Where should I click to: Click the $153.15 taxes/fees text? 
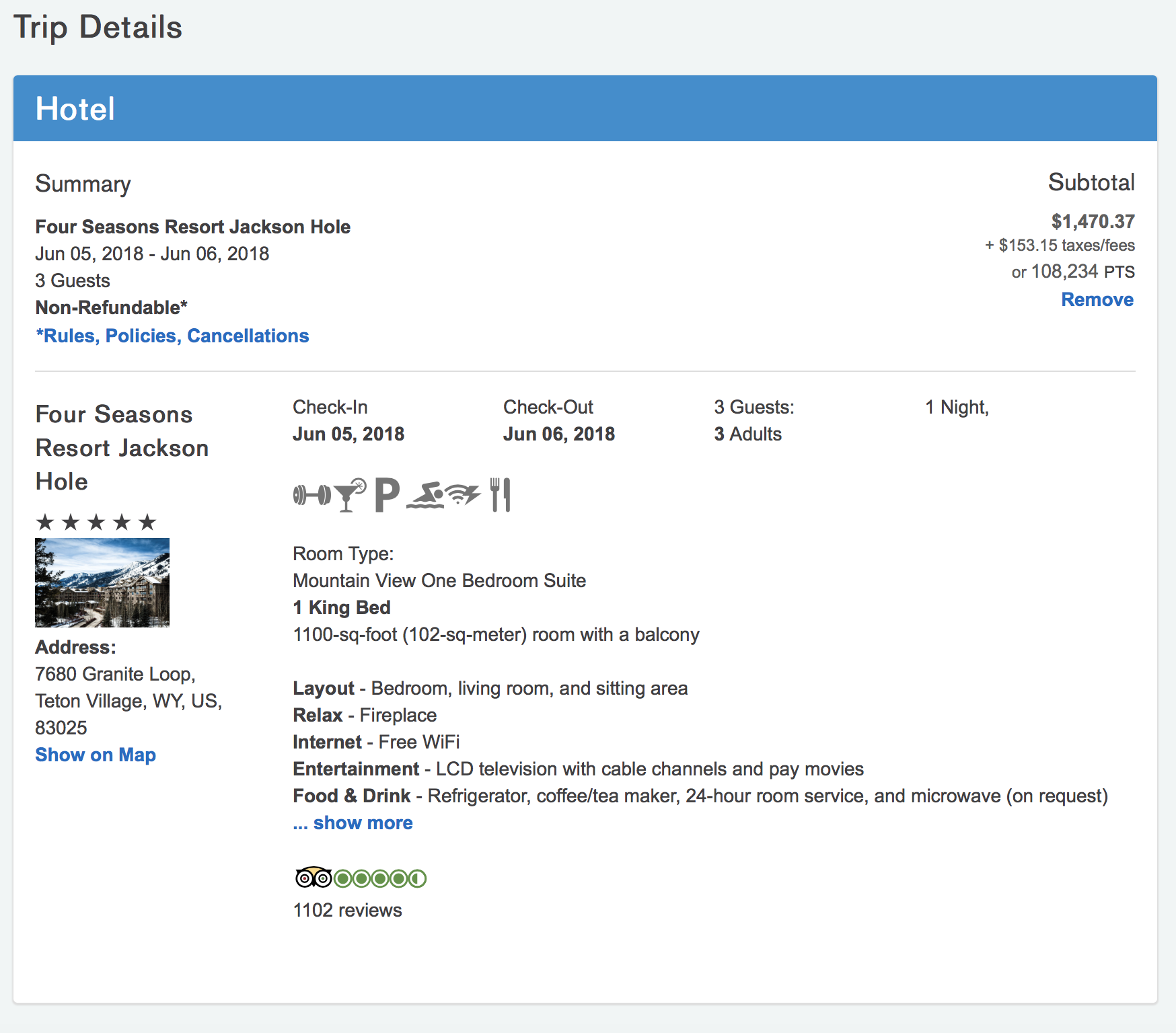1060,245
